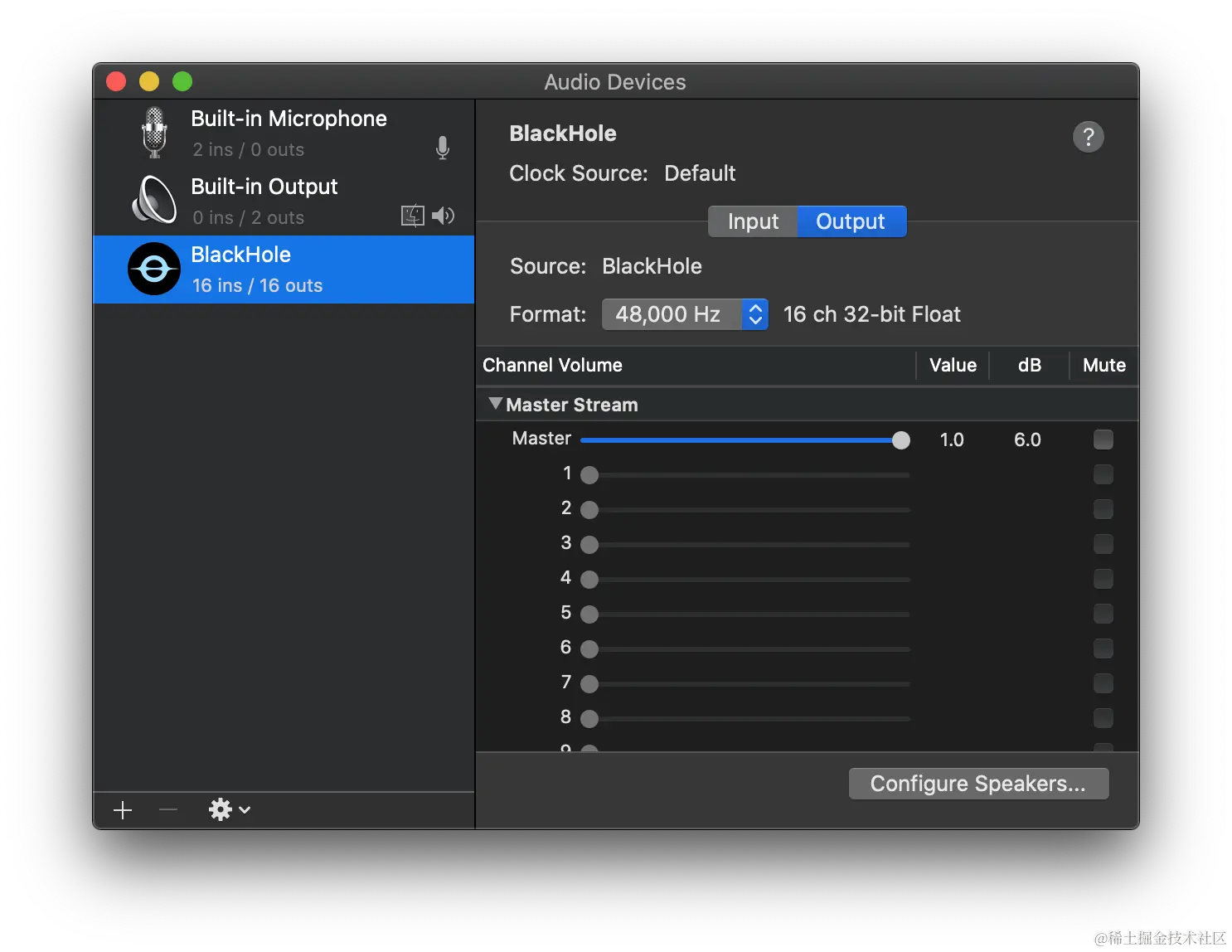
Task: Open the Format sample rate dropdown
Action: pos(754,314)
